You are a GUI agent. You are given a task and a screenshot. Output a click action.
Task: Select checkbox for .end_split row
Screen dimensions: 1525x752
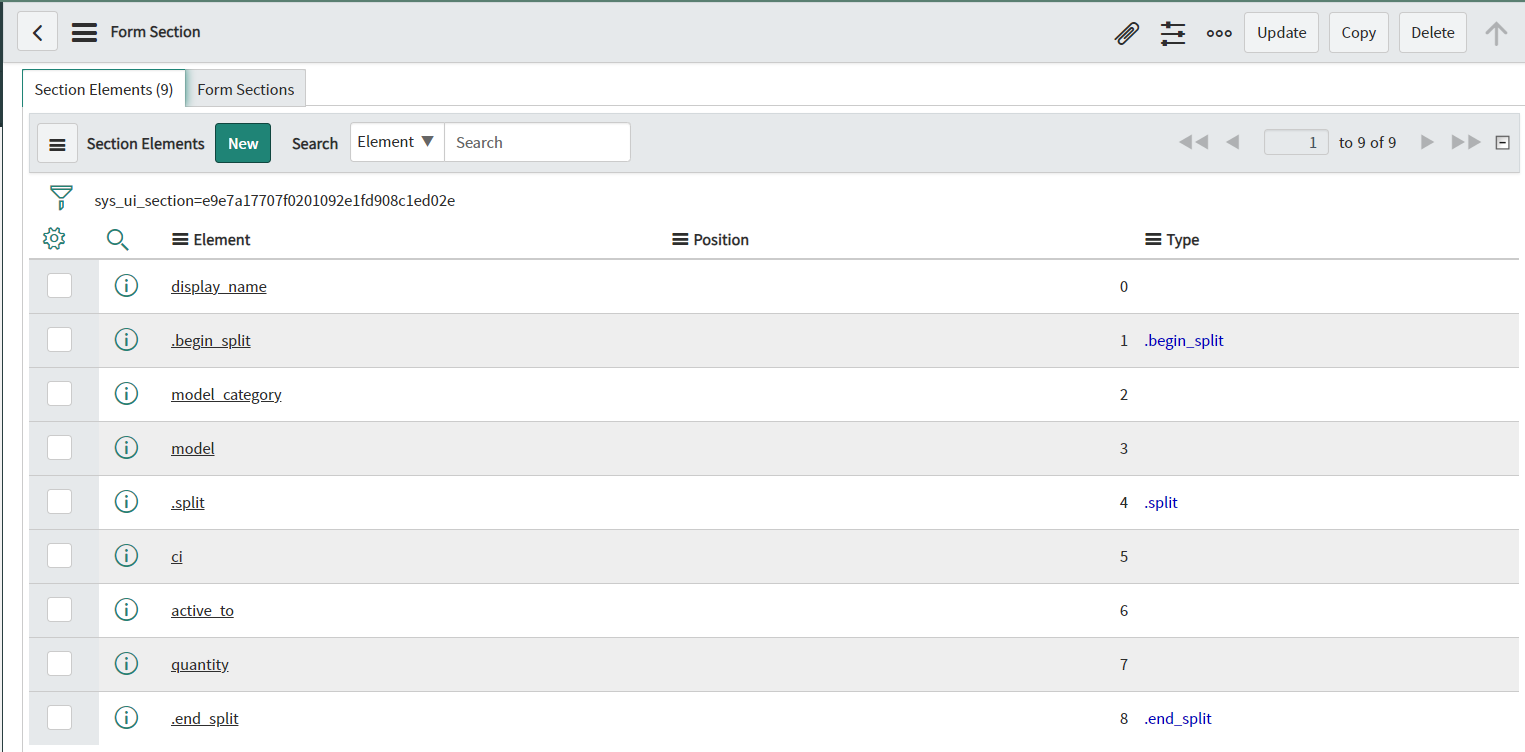[x=59, y=718]
